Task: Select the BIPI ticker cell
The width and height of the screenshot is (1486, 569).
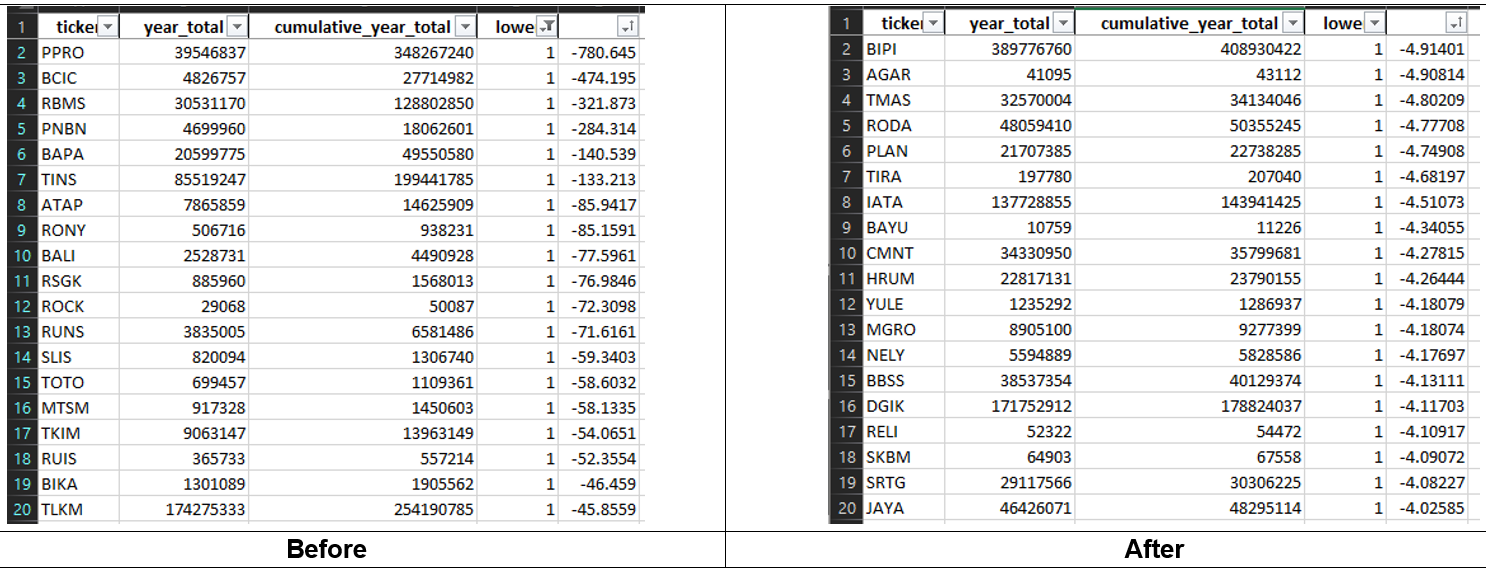Action: pyautogui.click(x=903, y=49)
